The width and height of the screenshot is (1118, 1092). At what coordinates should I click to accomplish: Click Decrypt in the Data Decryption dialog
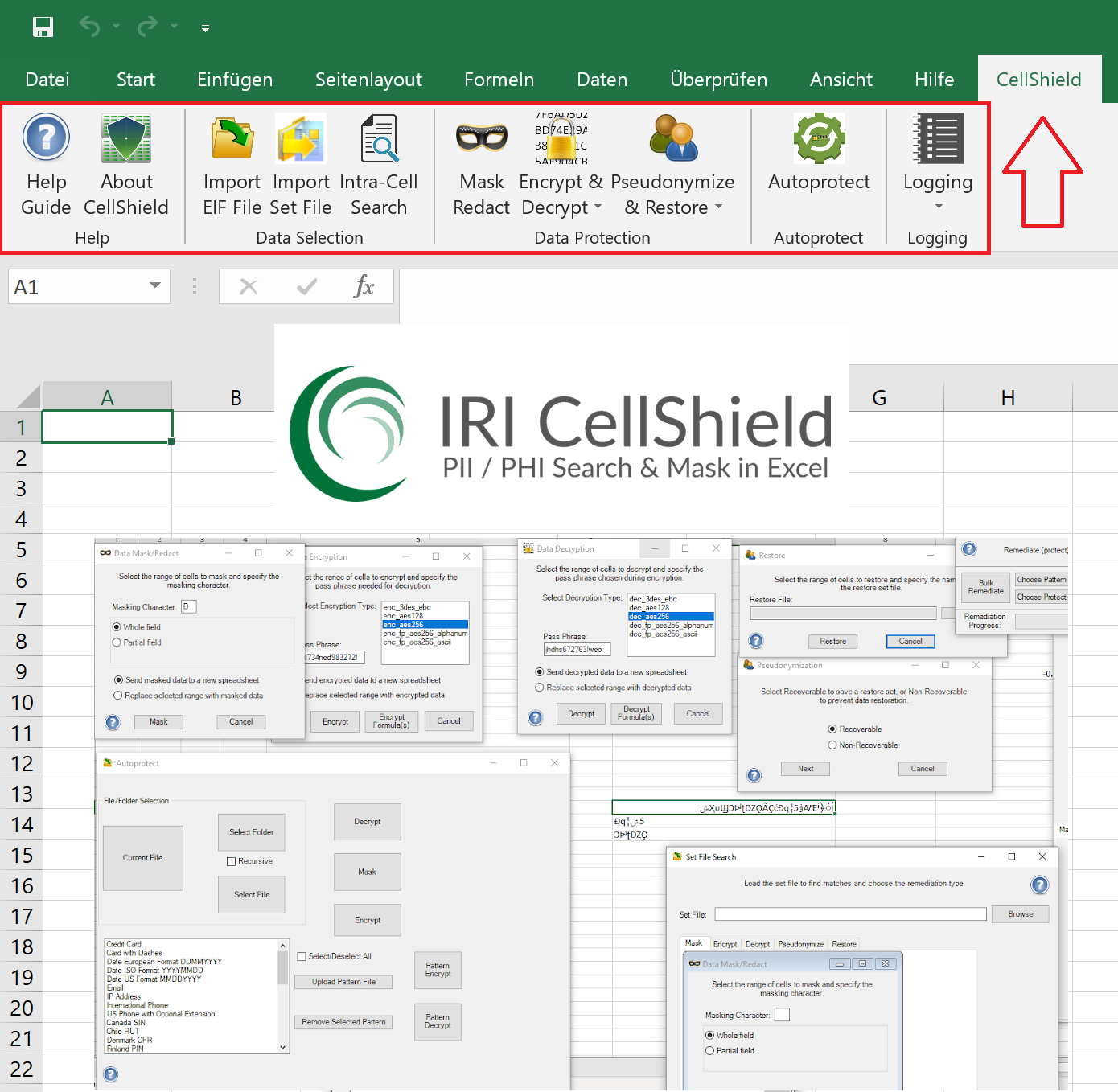[581, 713]
